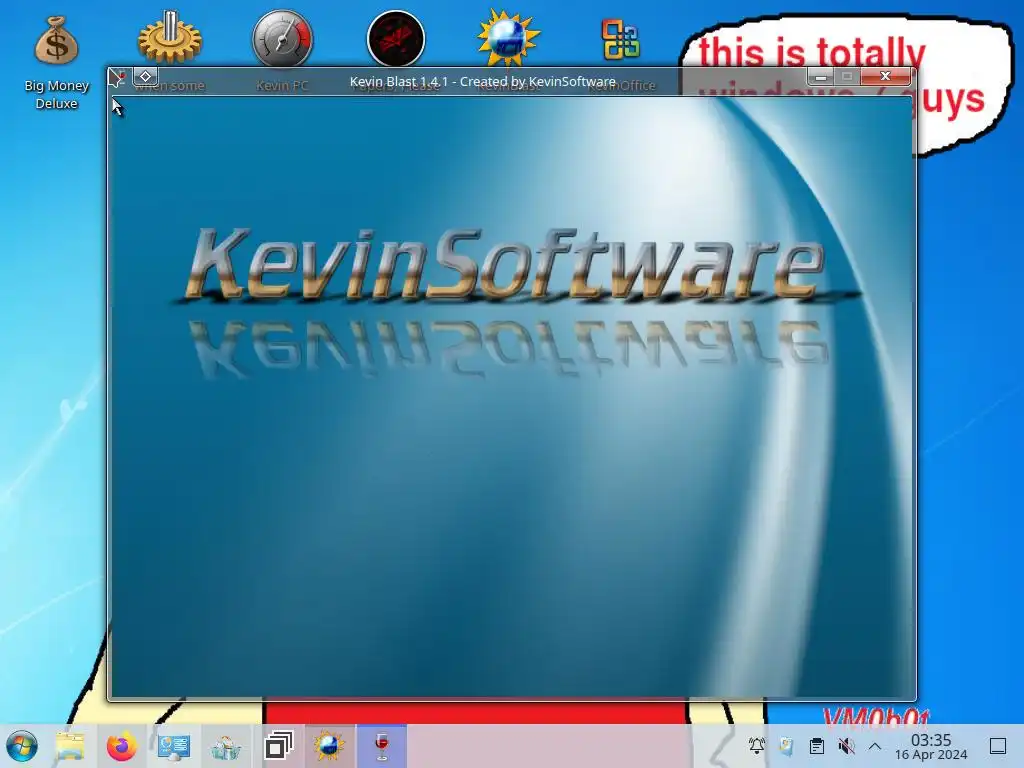Select the Kevin Blast taskbar entry

(329, 746)
